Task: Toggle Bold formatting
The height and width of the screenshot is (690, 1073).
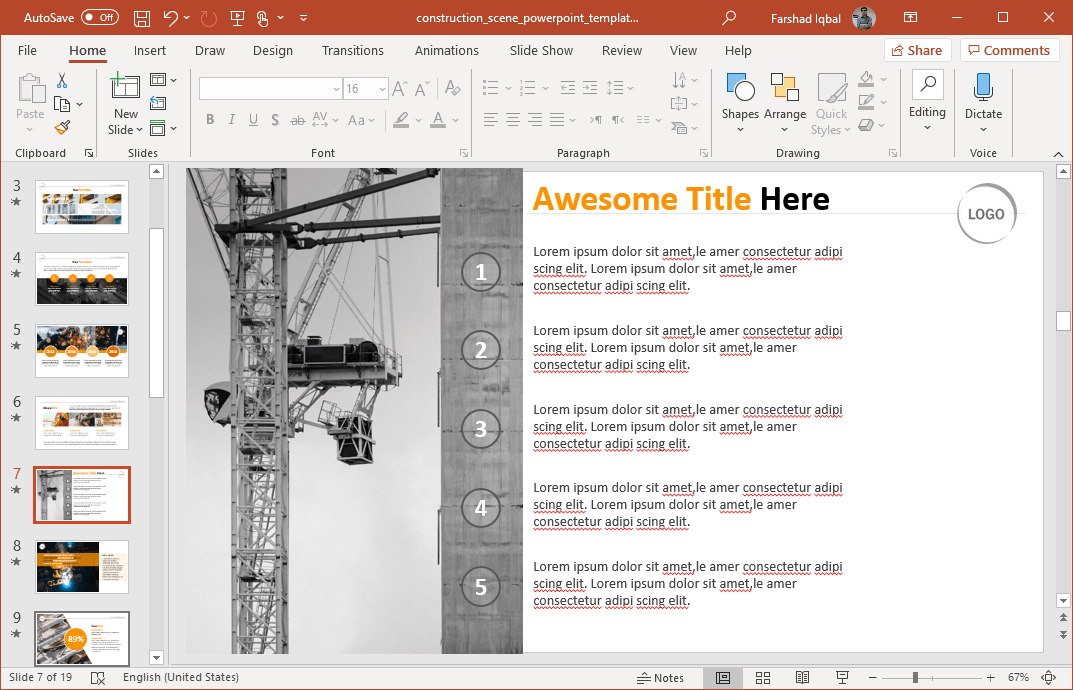Action: [210, 120]
